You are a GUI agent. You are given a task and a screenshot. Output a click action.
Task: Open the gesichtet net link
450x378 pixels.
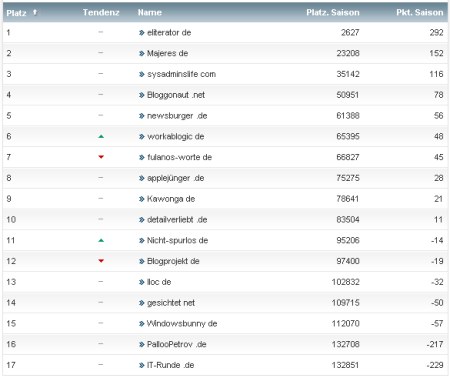pyautogui.click(x=171, y=303)
